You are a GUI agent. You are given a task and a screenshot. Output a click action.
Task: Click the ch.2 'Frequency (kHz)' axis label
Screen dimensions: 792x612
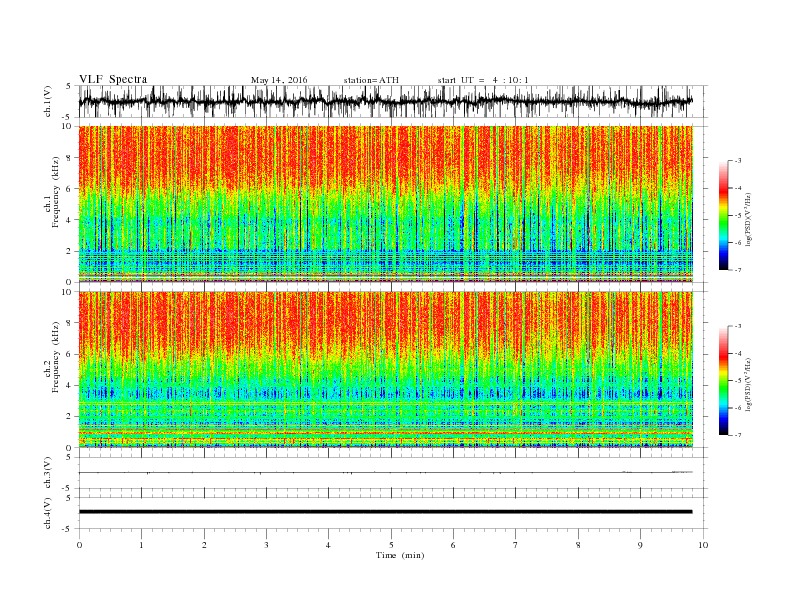click(x=56, y=357)
